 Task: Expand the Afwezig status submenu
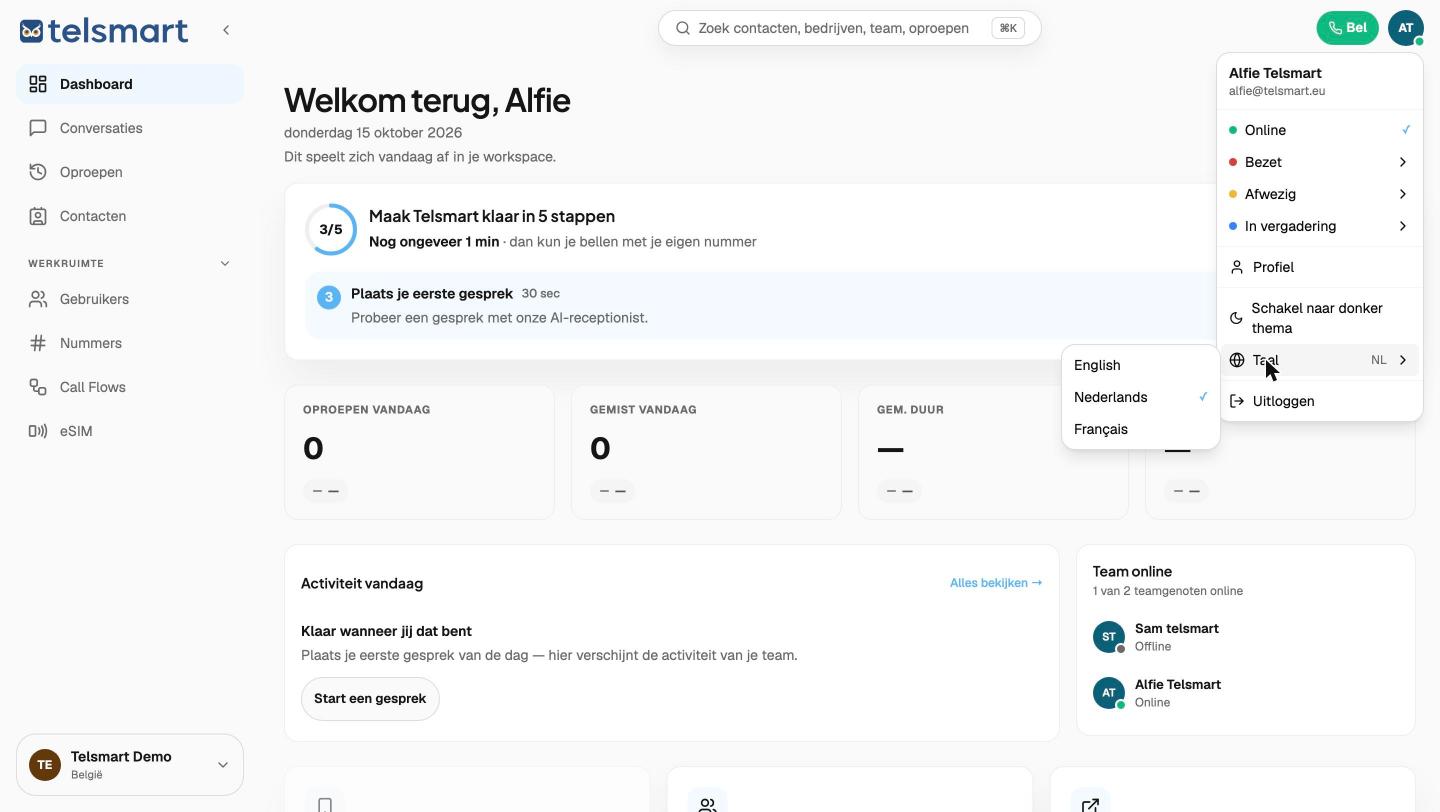click(x=1320, y=194)
